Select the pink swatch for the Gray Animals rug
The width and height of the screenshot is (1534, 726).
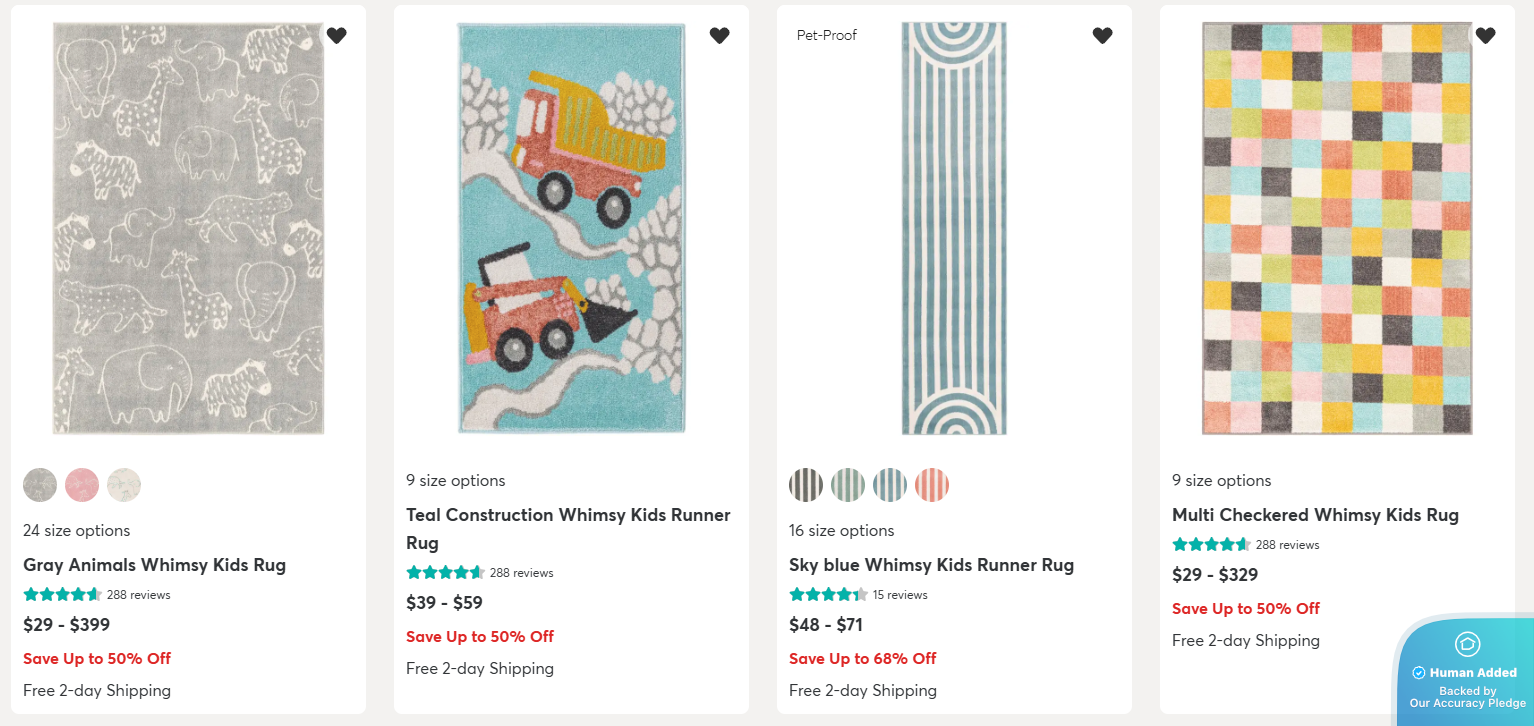[82, 484]
